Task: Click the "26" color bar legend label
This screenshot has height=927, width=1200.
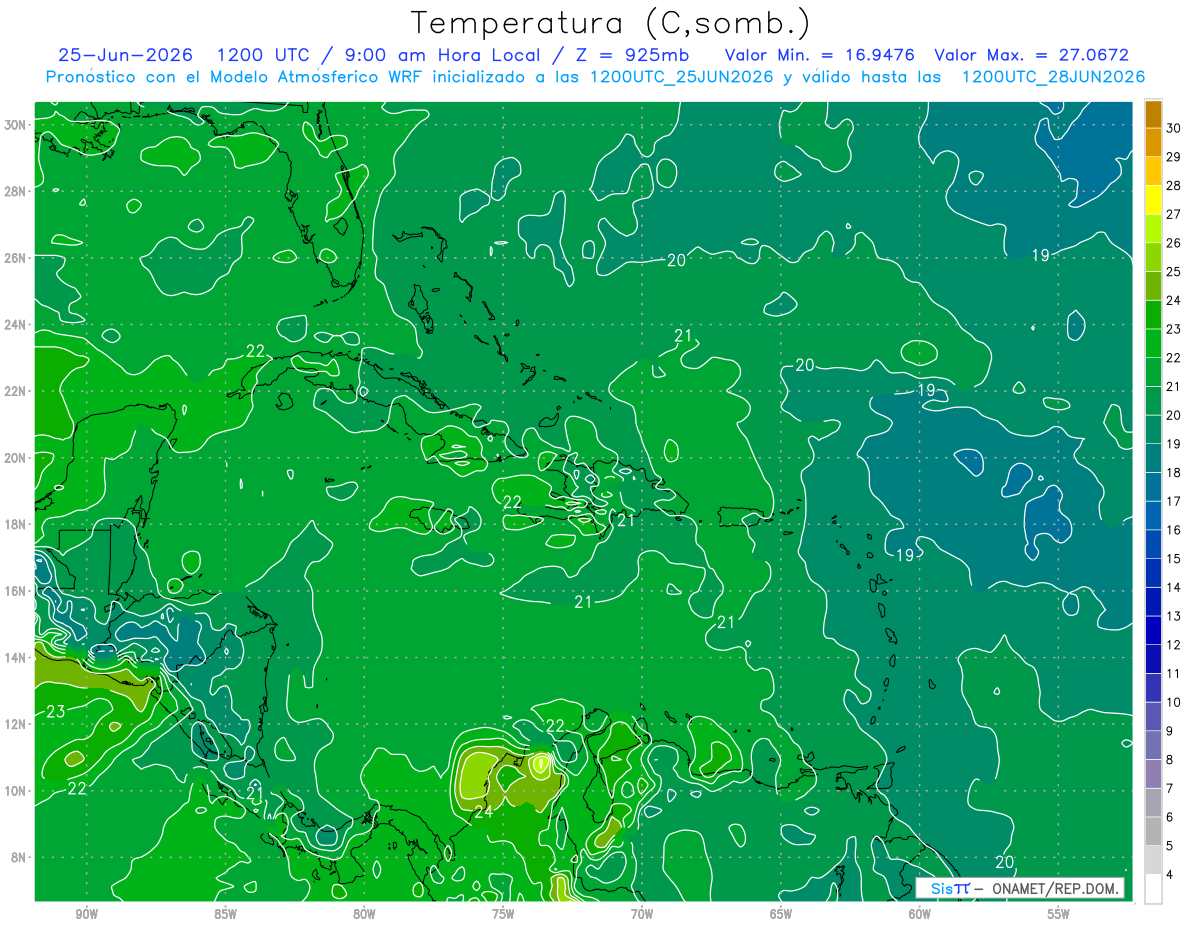Action: (1174, 243)
